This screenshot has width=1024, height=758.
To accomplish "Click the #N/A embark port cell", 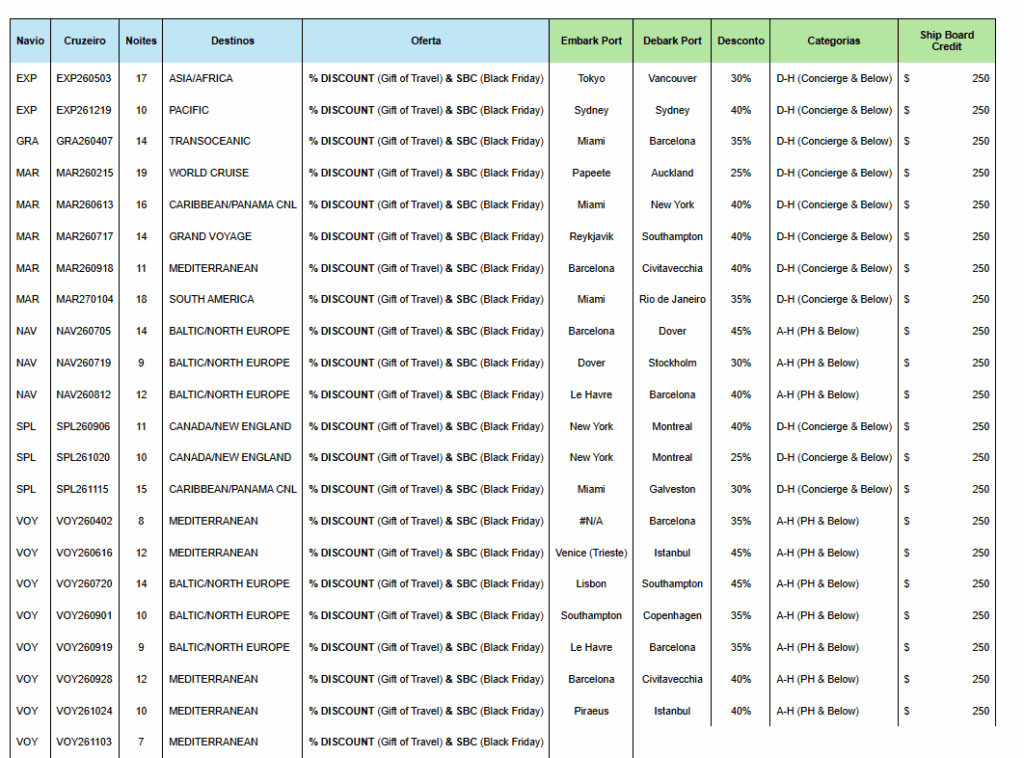I will click(x=591, y=521).
